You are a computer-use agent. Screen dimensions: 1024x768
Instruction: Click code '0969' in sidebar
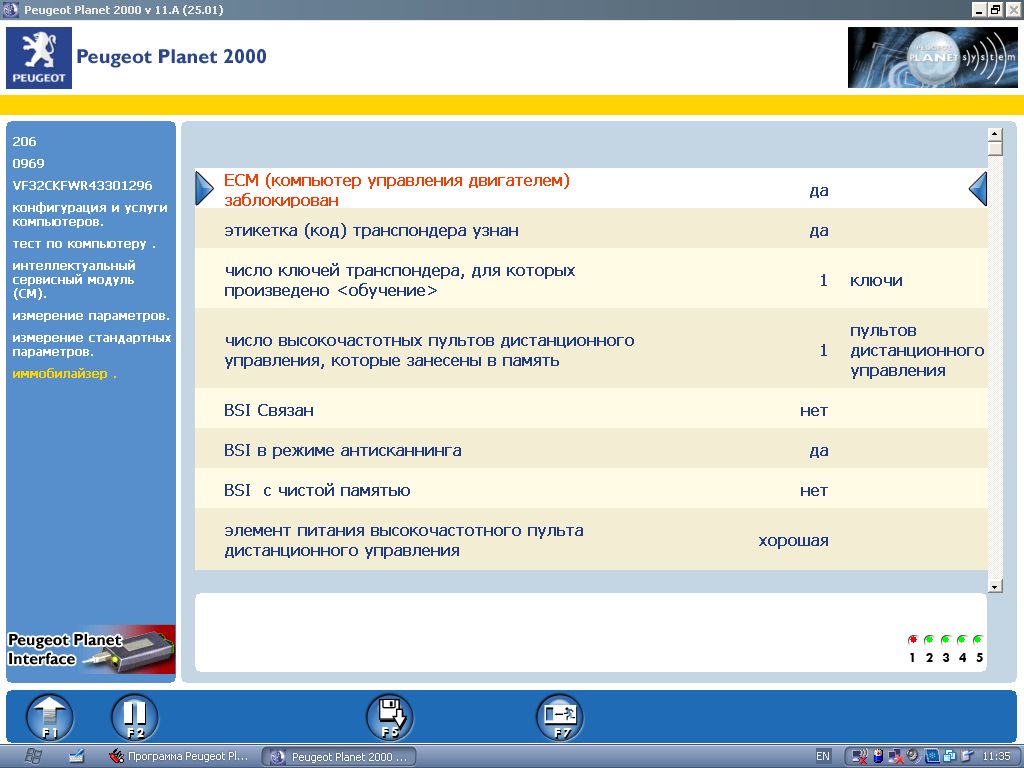click(x=28, y=163)
